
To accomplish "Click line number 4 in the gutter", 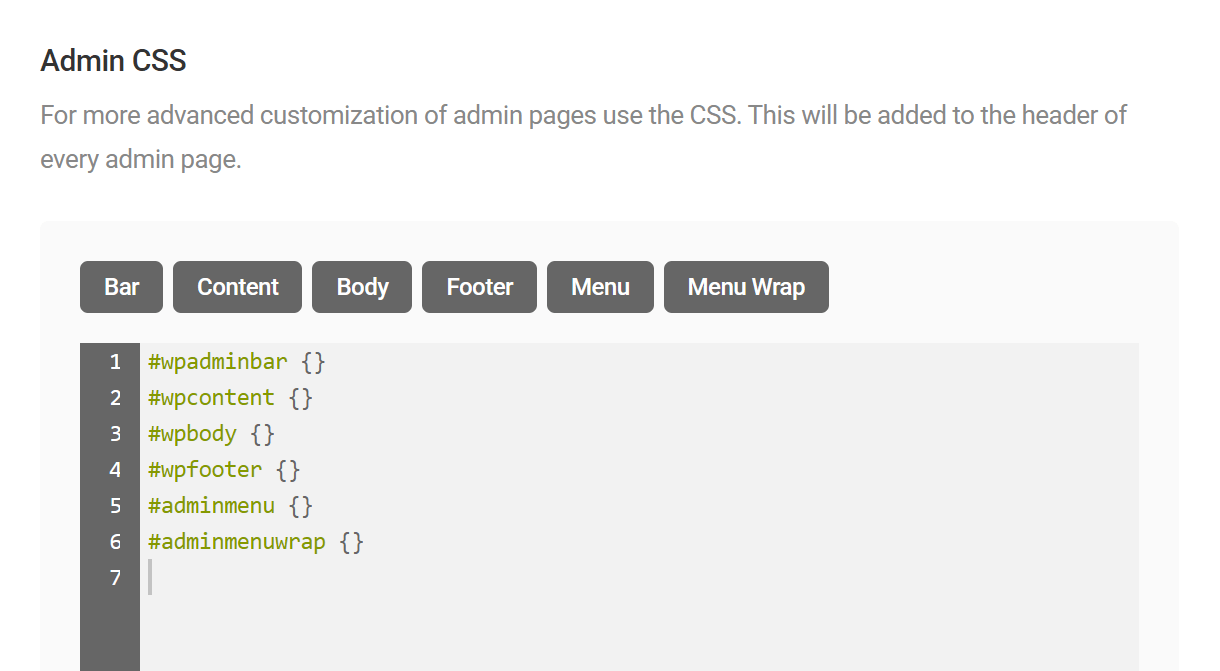I will (x=114, y=469).
